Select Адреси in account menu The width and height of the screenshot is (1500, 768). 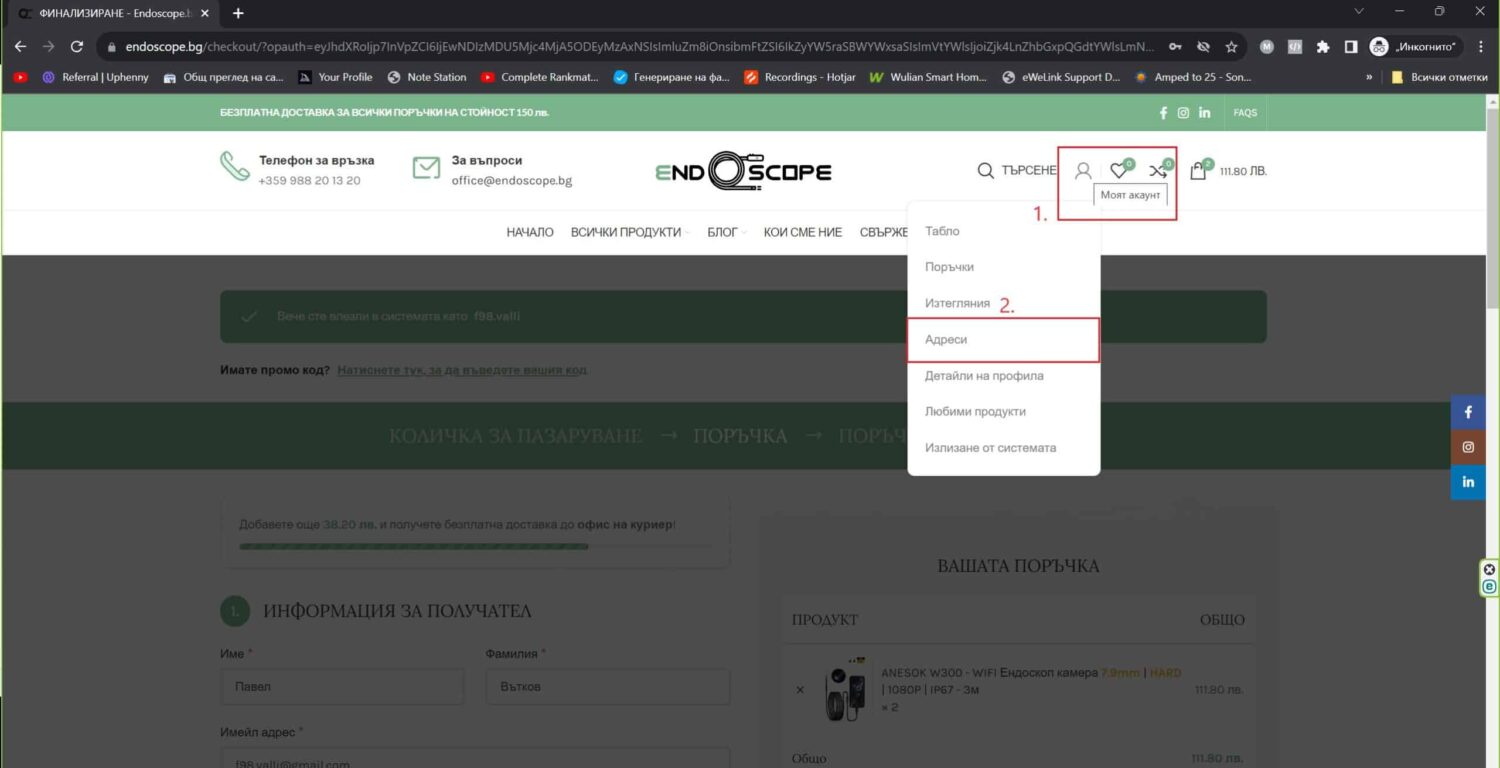[1004, 340]
